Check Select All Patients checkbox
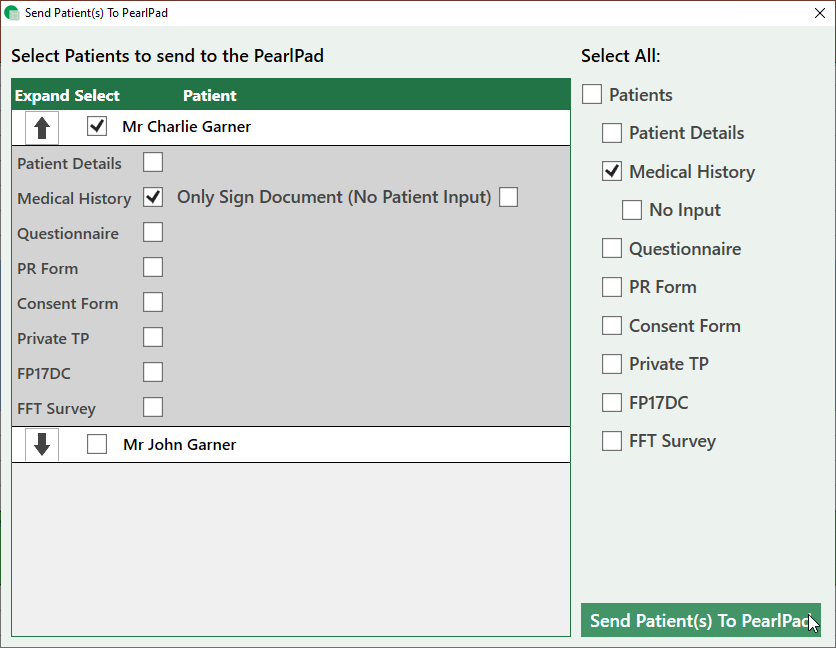The width and height of the screenshot is (836, 648). [x=592, y=95]
